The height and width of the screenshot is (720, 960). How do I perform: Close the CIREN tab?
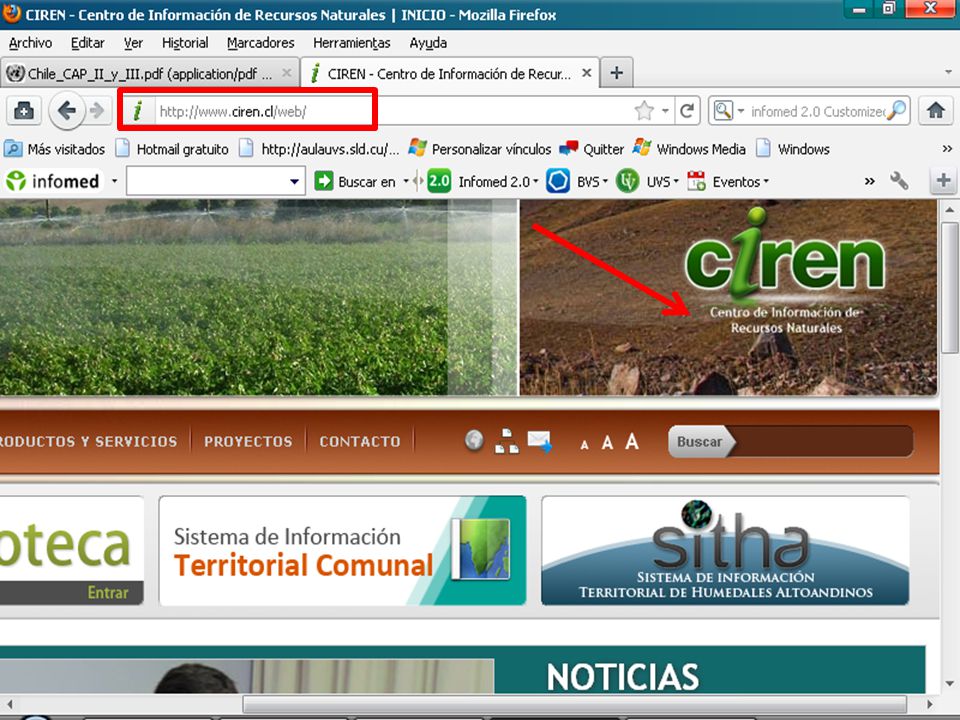pyautogui.click(x=586, y=73)
